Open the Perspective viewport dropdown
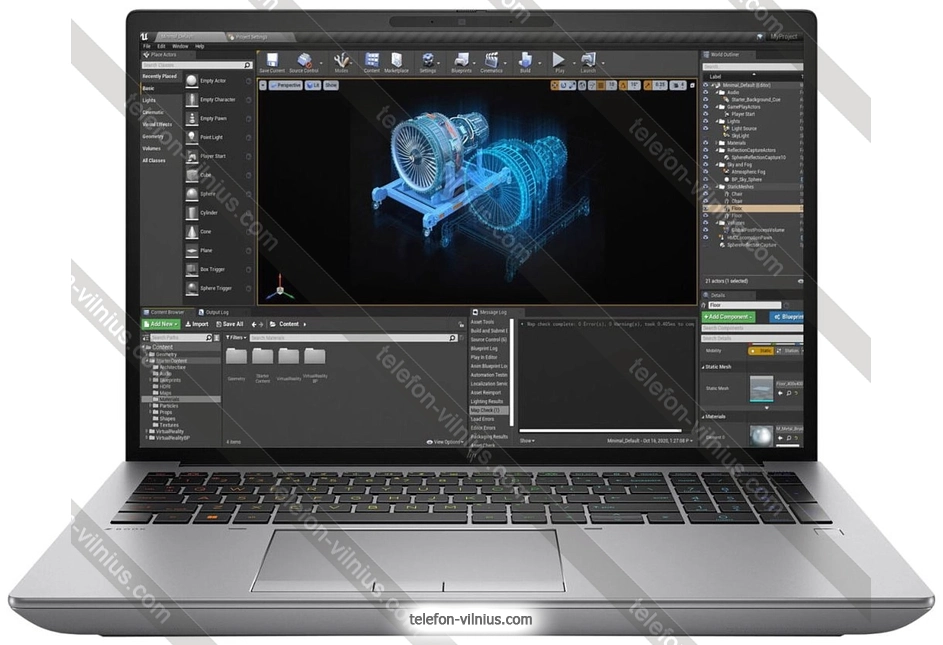This screenshot has height=645, width=943. coord(287,85)
